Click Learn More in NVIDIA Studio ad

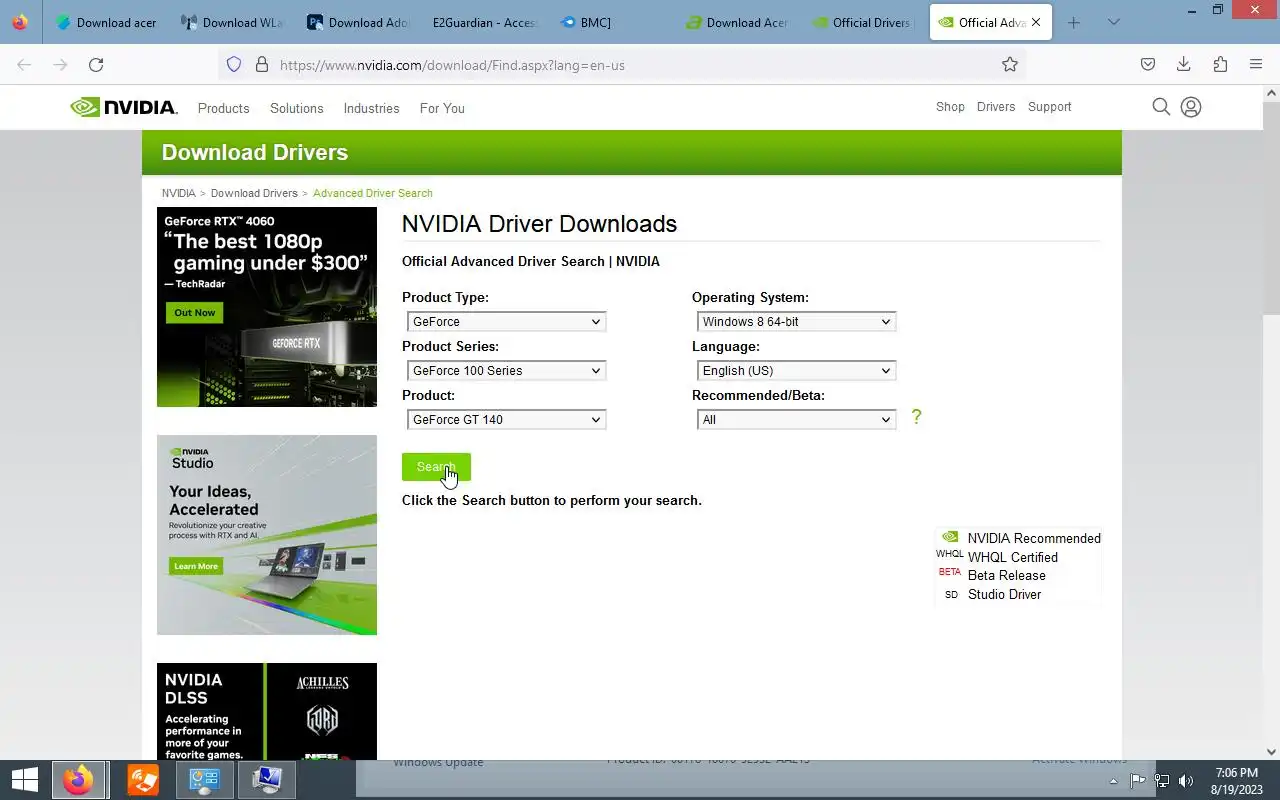point(196,566)
